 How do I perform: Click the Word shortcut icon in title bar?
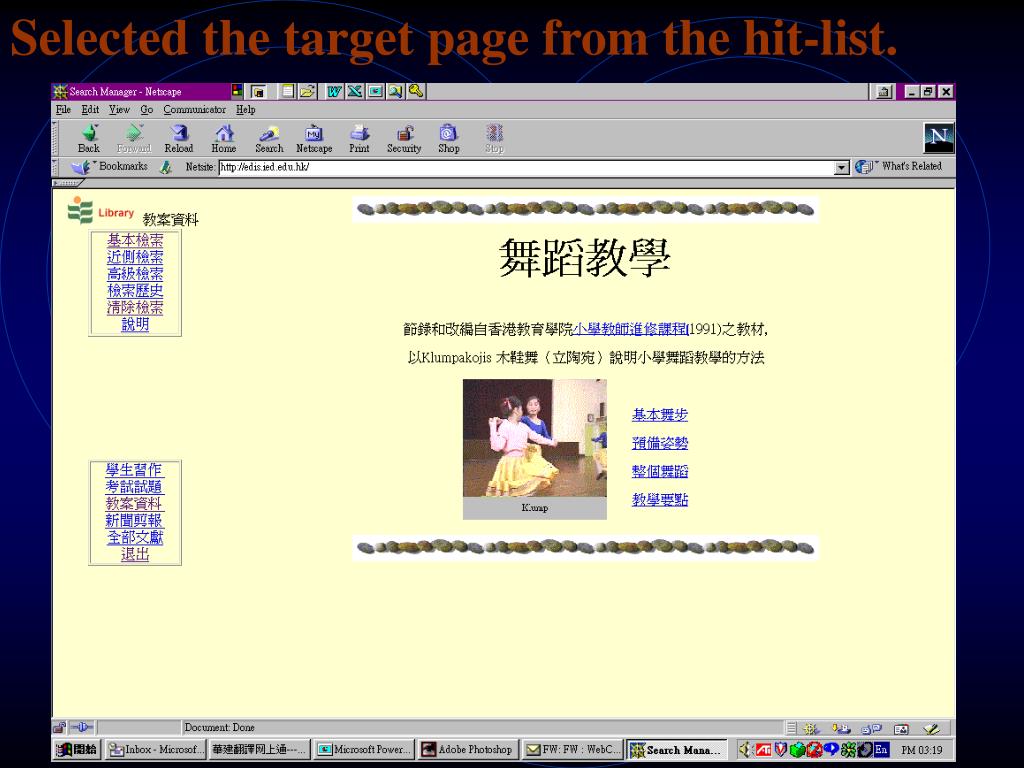click(x=334, y=91)
